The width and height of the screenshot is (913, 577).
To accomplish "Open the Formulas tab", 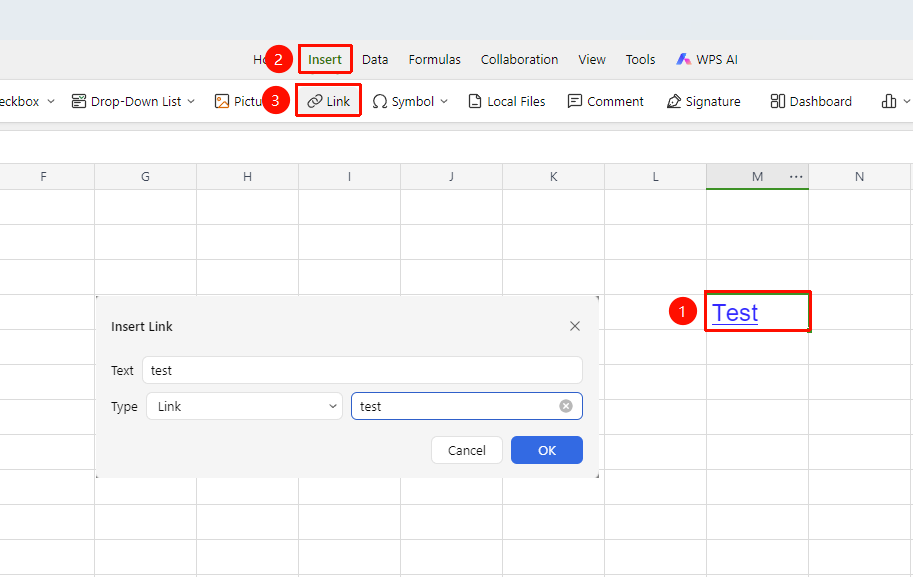I will (x=434, y=59).
